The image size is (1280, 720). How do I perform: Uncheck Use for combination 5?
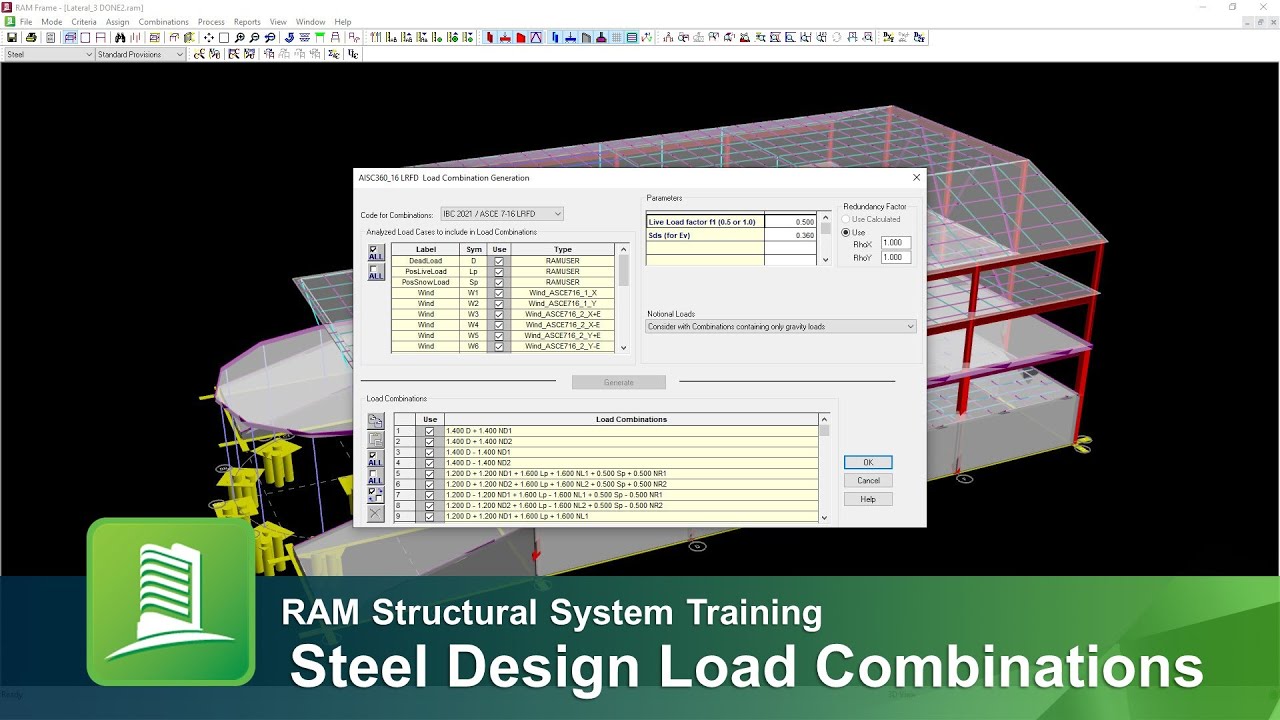(x=430, y=473)
